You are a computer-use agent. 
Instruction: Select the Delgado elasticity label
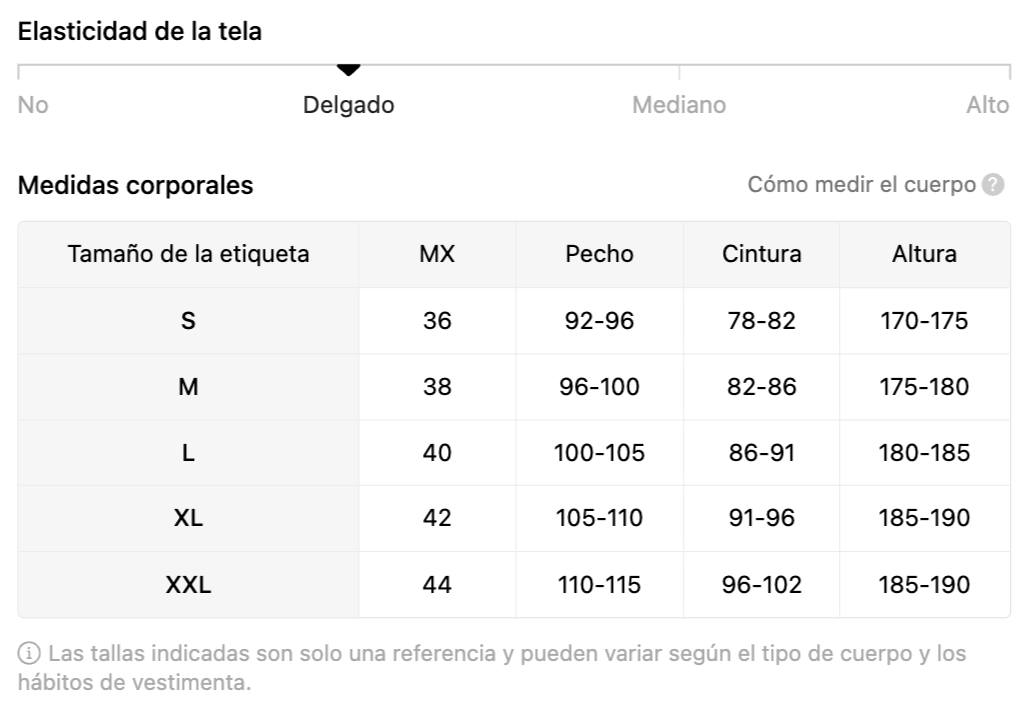pyautogui.click(x=348, y=105)
